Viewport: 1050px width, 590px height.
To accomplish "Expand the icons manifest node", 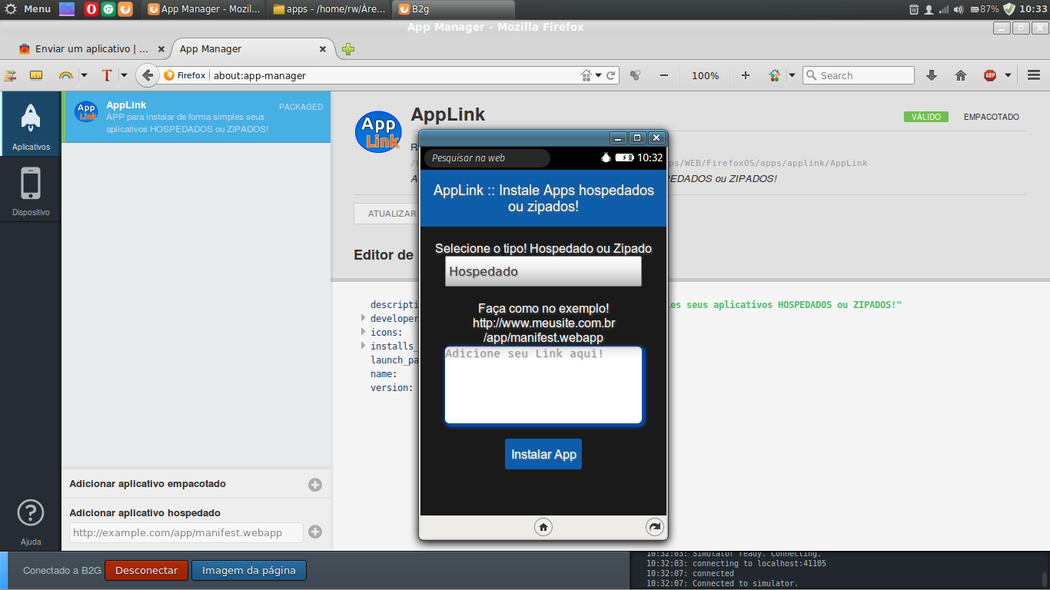I will tap(363, 332).
